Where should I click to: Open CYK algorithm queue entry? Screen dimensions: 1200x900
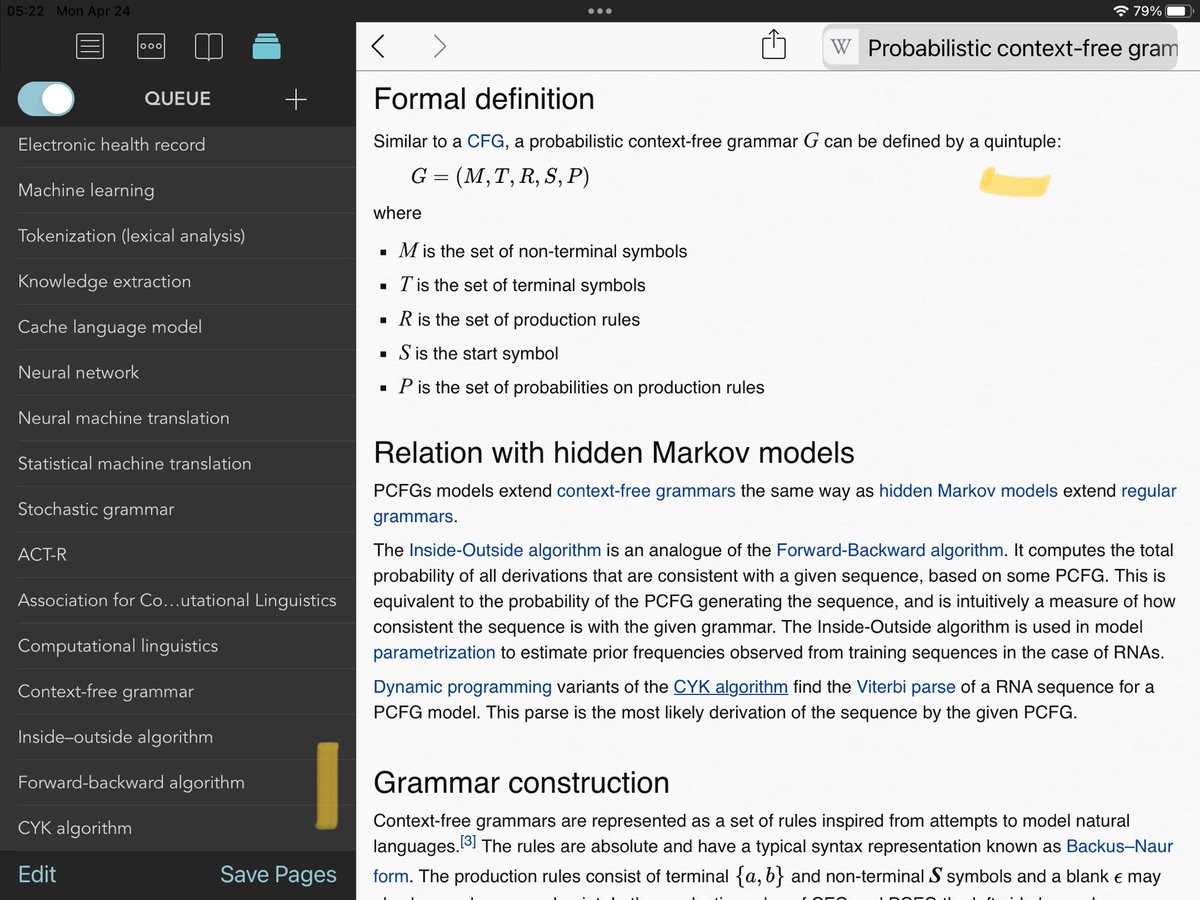[178, 828]
